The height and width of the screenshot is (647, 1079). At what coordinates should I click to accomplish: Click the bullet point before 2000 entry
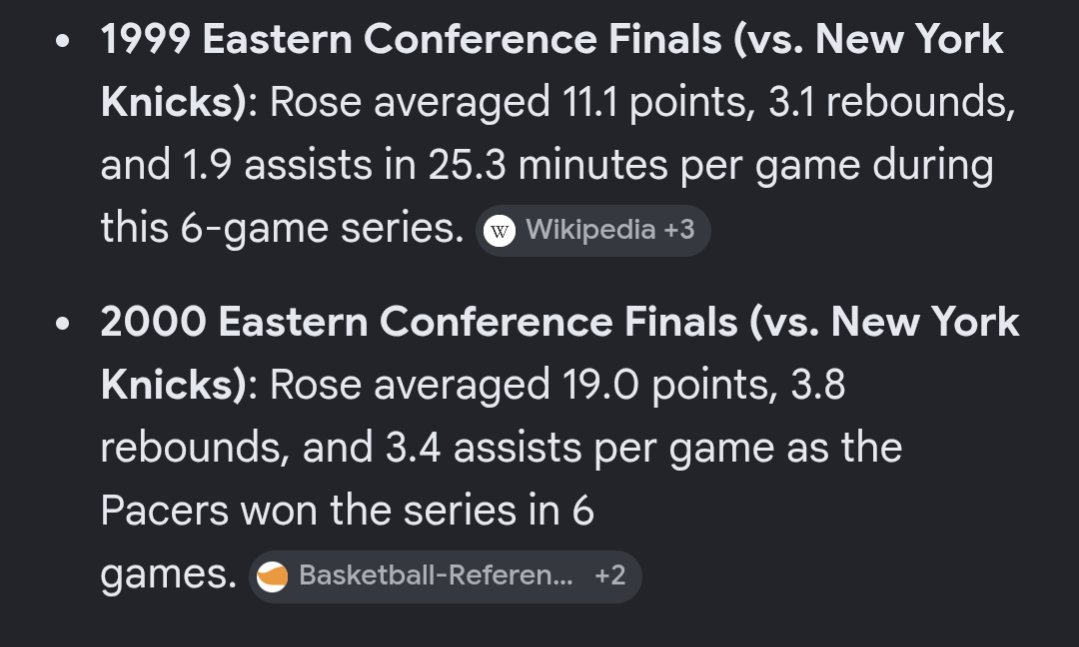63,324
